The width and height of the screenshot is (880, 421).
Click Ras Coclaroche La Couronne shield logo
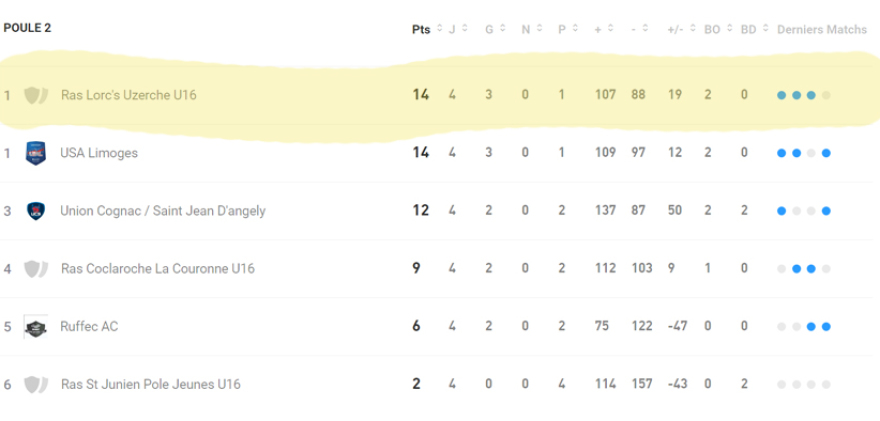tap(36, 268)
